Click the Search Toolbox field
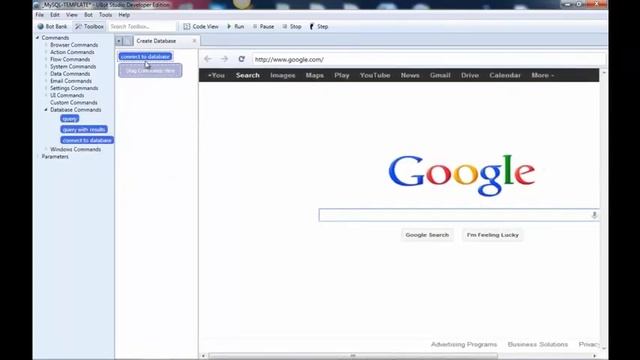640x360 pixels. point(142,27)
